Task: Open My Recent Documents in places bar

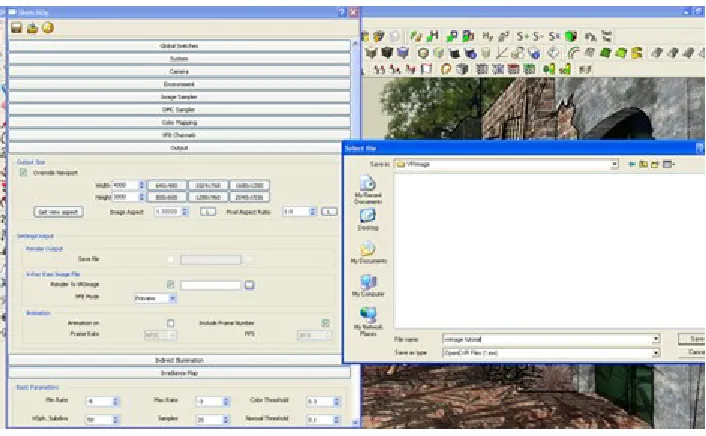Action: point(368,190)
